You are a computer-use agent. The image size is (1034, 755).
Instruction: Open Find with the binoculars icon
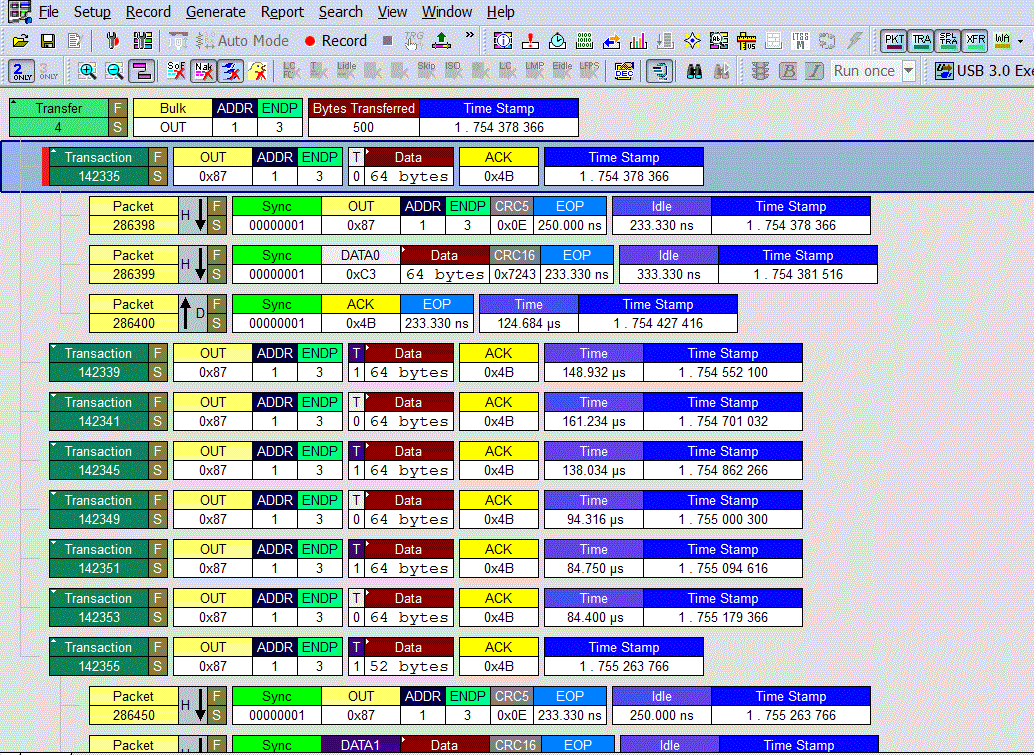[694, 71]
